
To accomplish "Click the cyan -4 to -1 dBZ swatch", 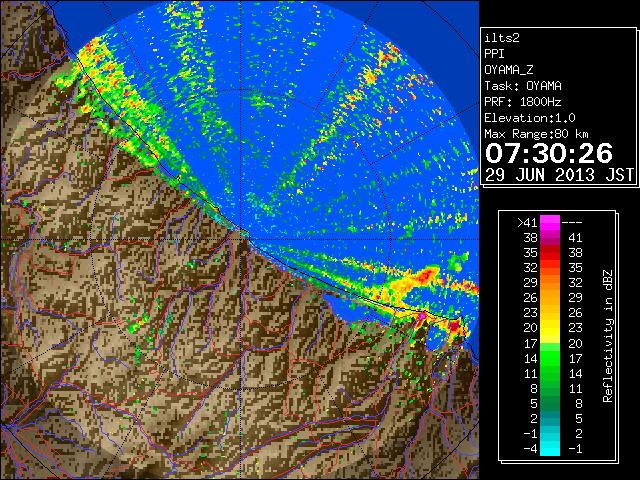I will click(550, 448).
